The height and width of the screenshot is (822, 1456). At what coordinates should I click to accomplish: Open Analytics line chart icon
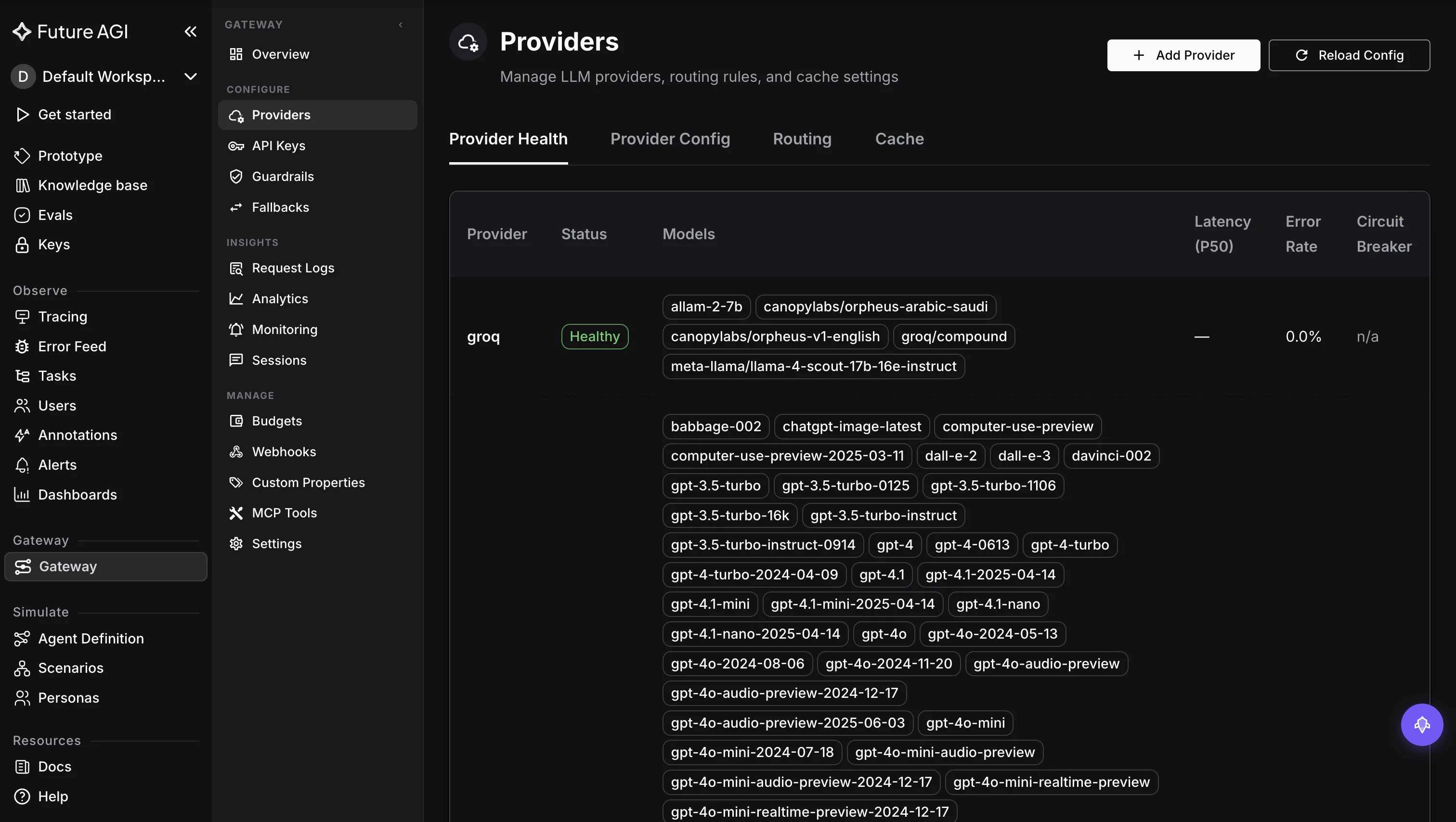coord(236,299)
